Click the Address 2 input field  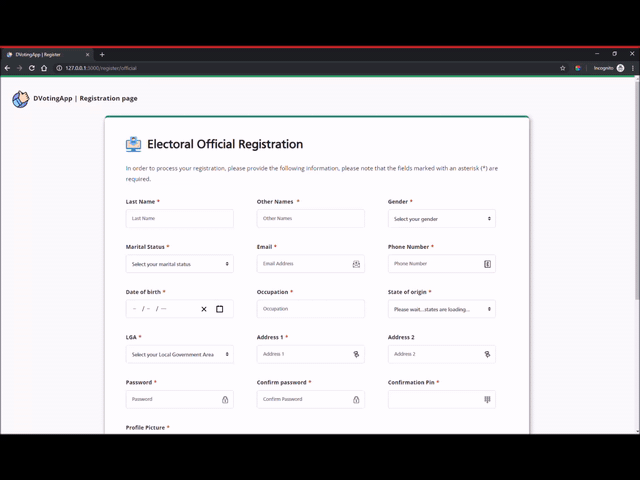pos(442,354)
